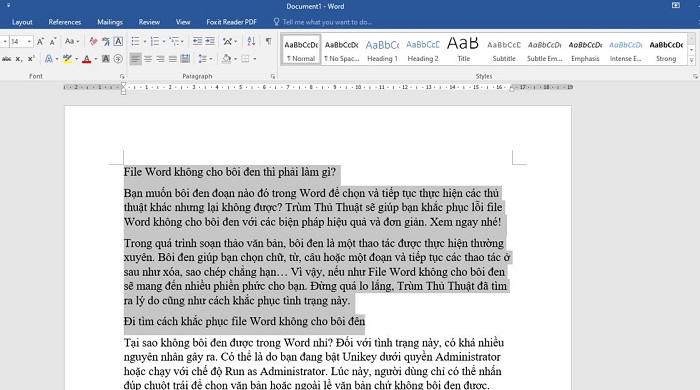Click the Multilevel List icon
Viewport: 700px width, 390px height.
(174, 41)
